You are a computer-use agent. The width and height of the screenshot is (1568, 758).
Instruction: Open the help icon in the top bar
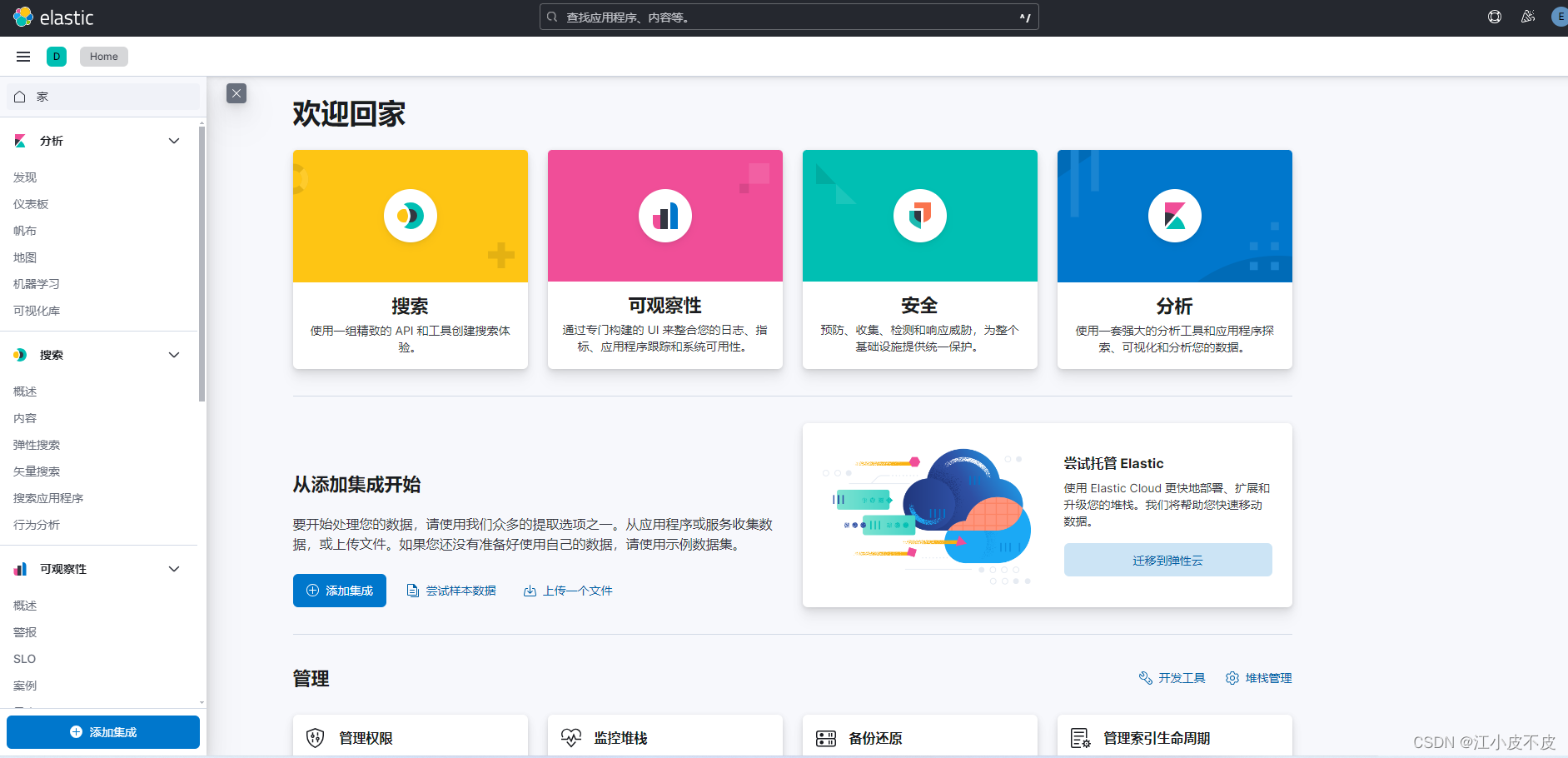click(1493, 17)
